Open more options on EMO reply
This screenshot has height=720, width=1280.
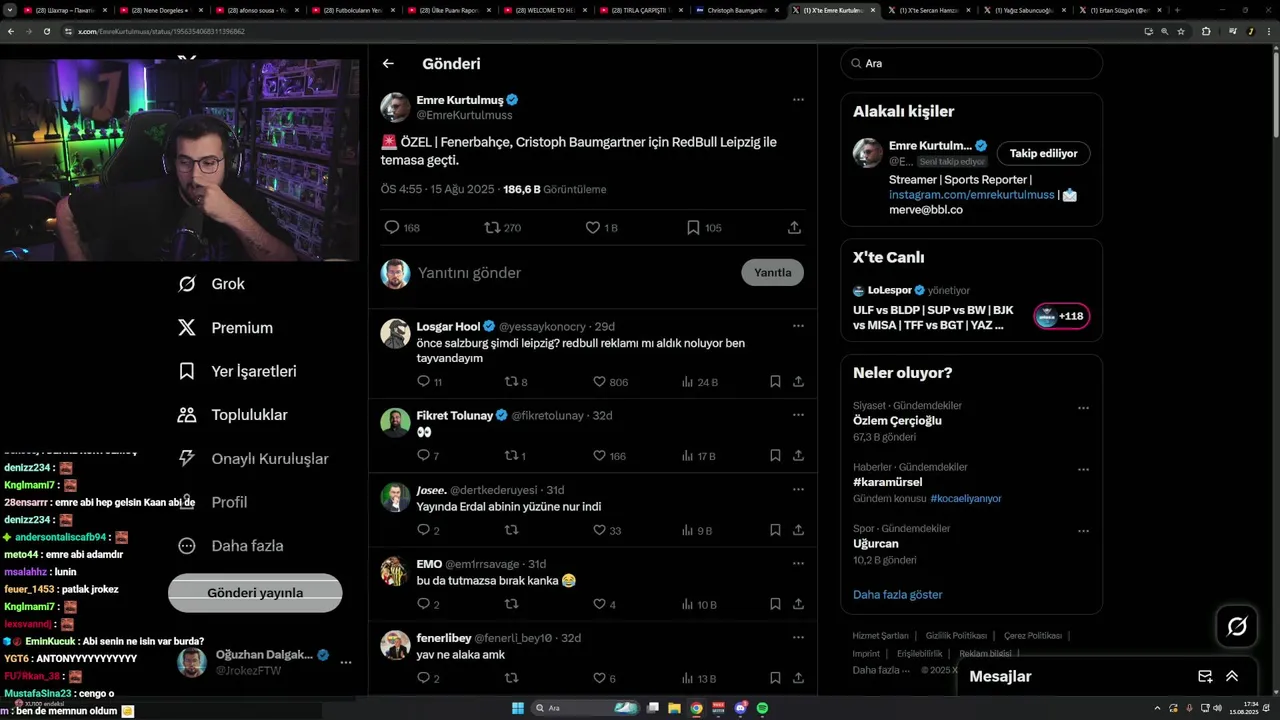click(x=798, y=564)
